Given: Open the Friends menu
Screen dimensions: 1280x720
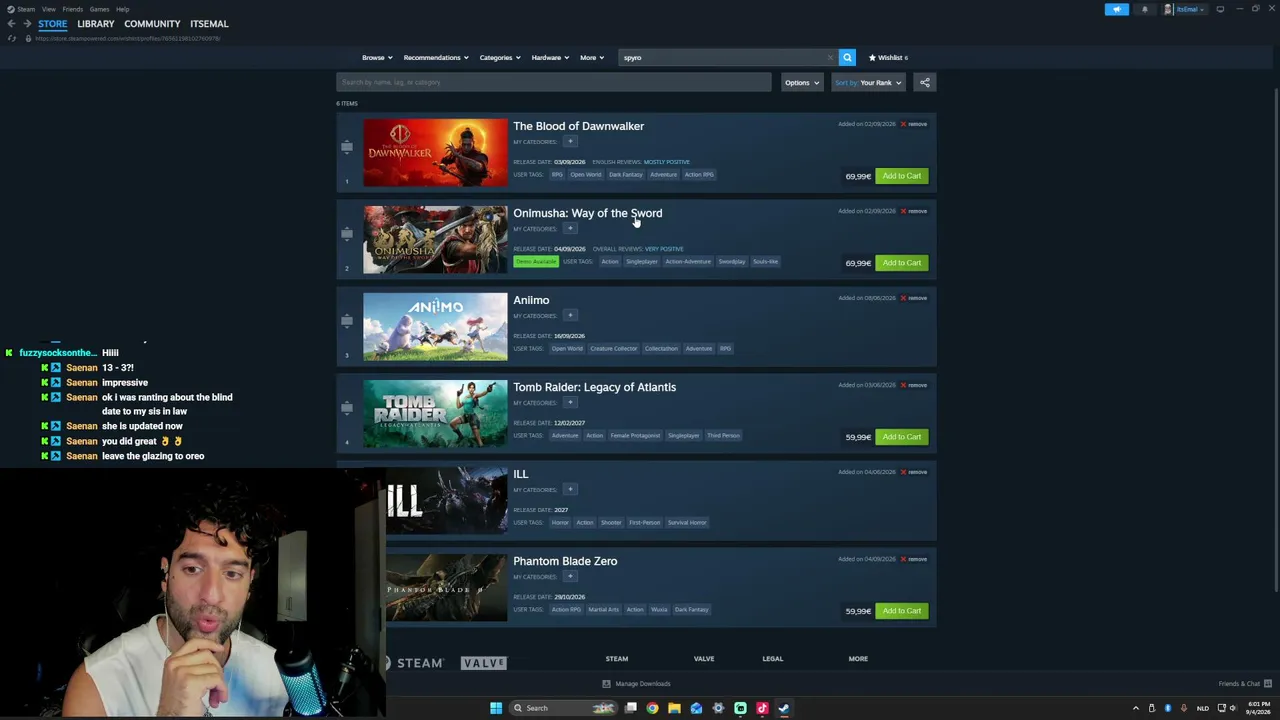Looking at the screenshot, I should click(x=72, y=9).
